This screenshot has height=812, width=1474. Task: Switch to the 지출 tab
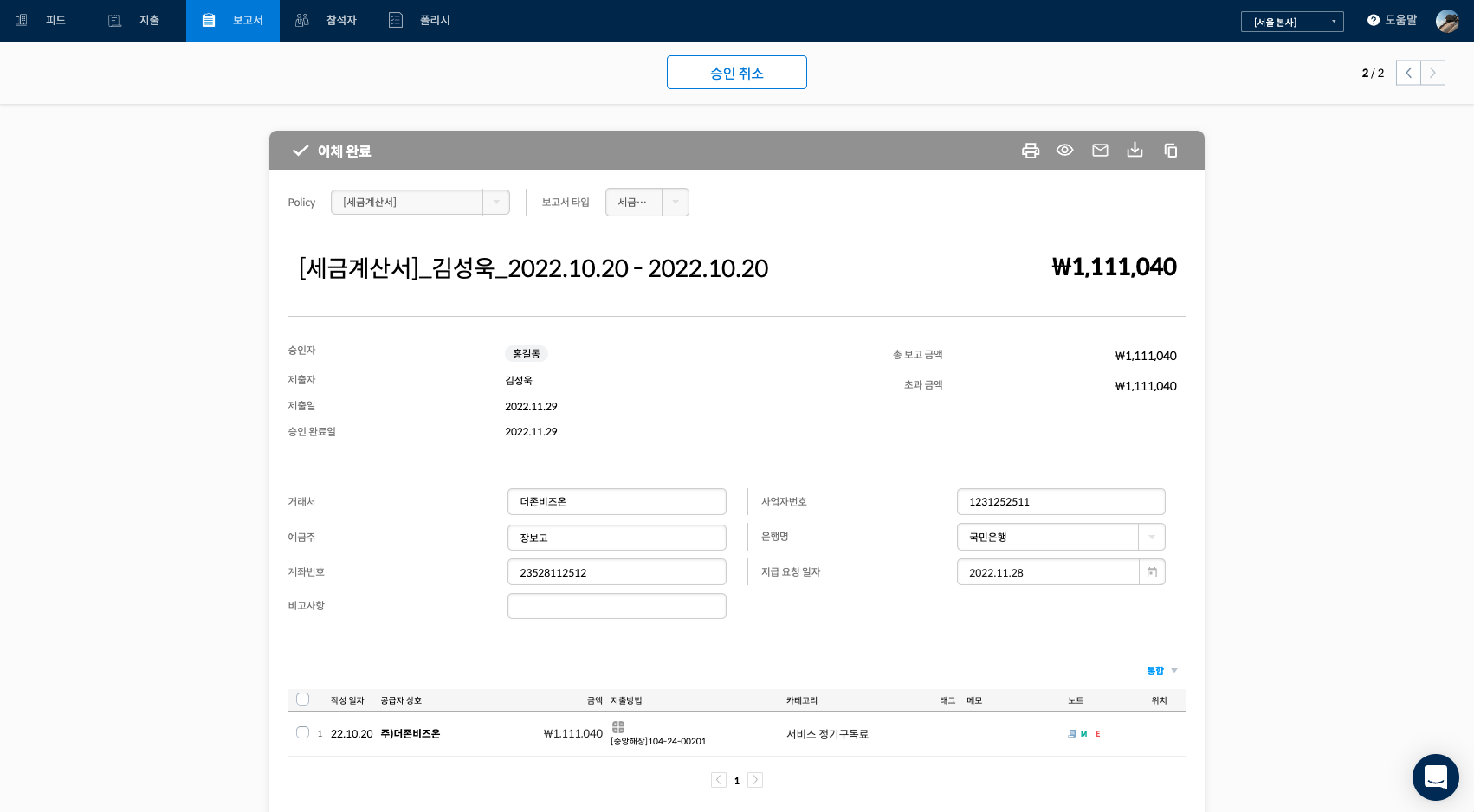[133, 20]
